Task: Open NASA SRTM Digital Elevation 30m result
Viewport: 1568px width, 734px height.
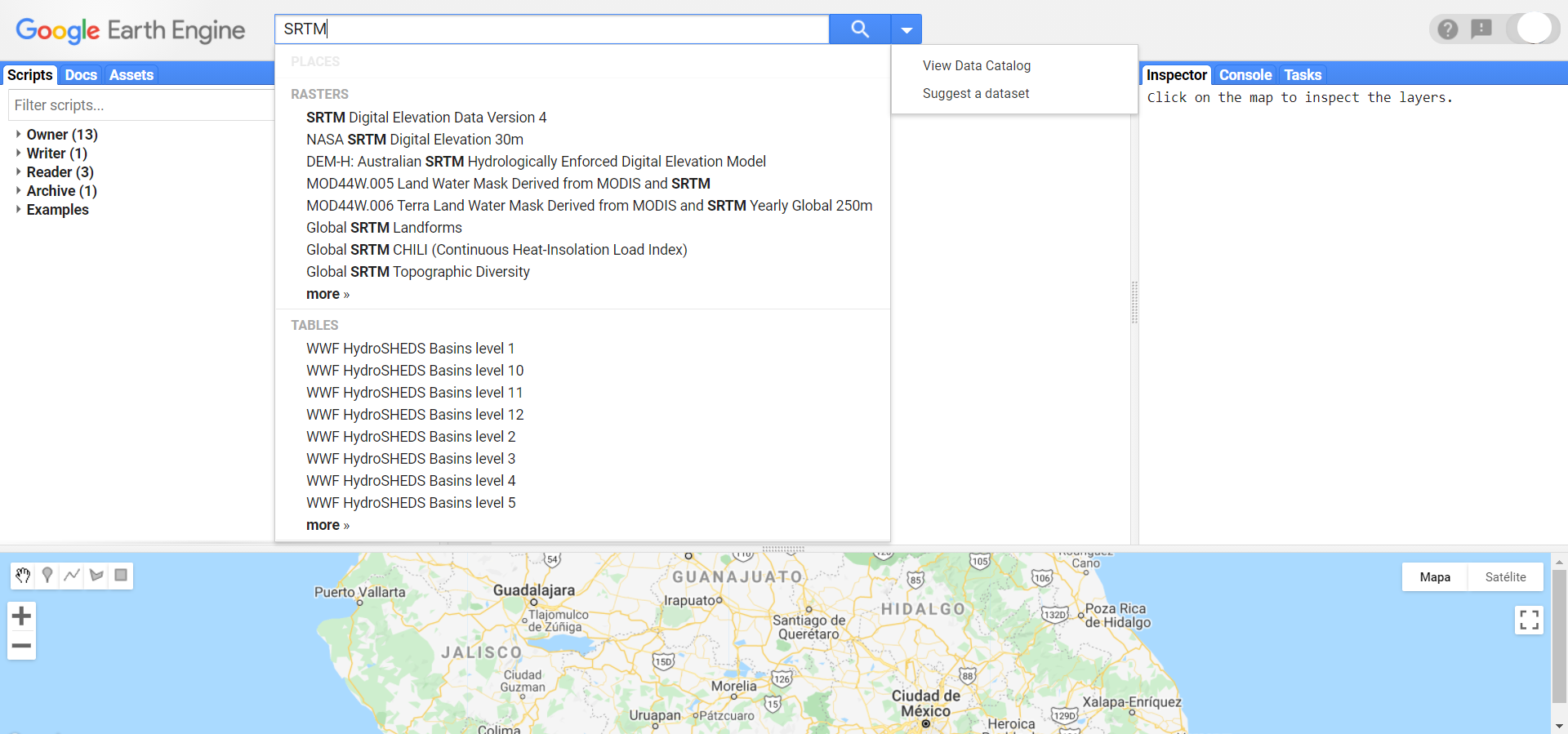Action: coord(415,140)
